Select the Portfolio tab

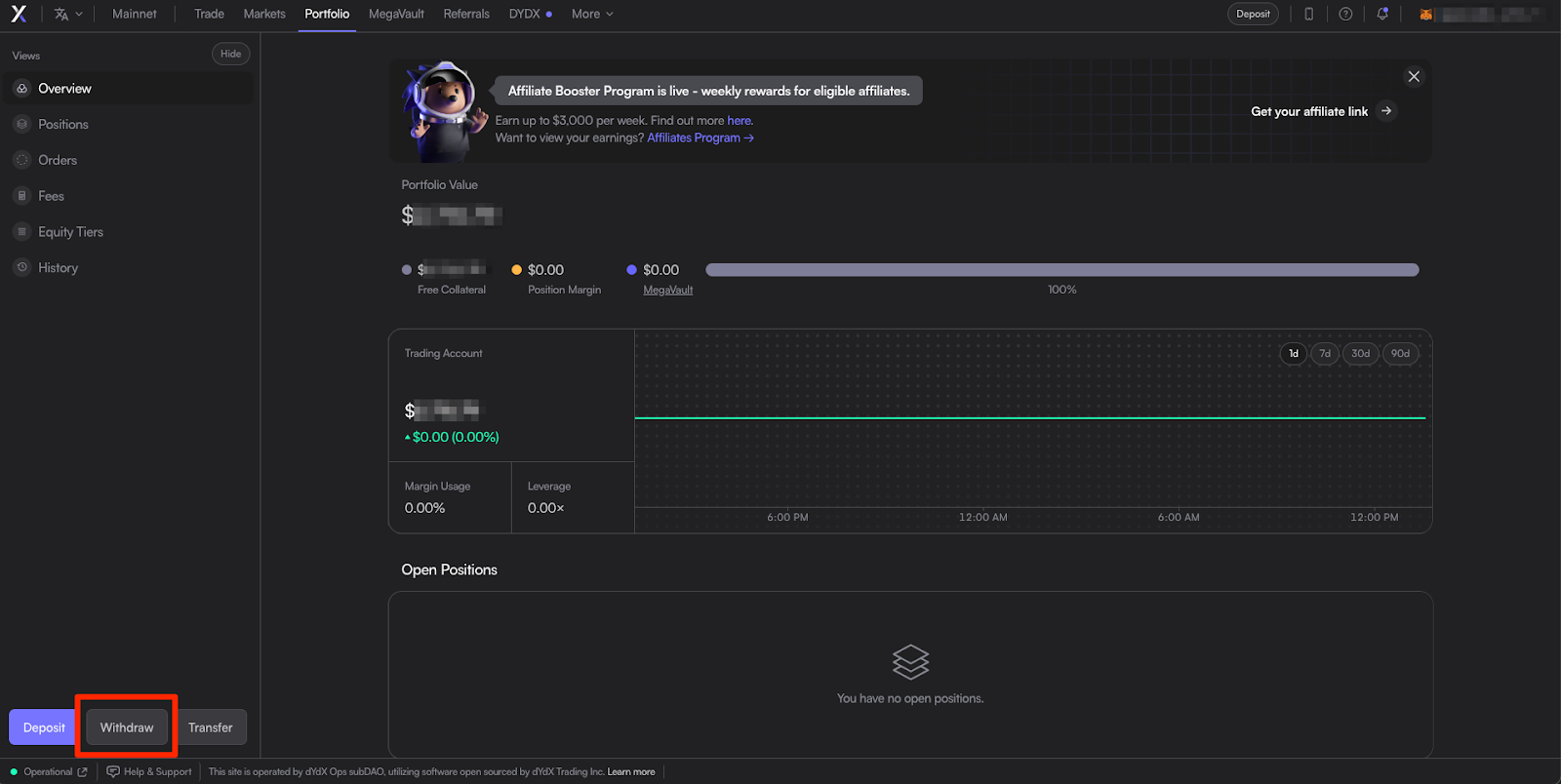pyautogui.click(x=327, y=14)
